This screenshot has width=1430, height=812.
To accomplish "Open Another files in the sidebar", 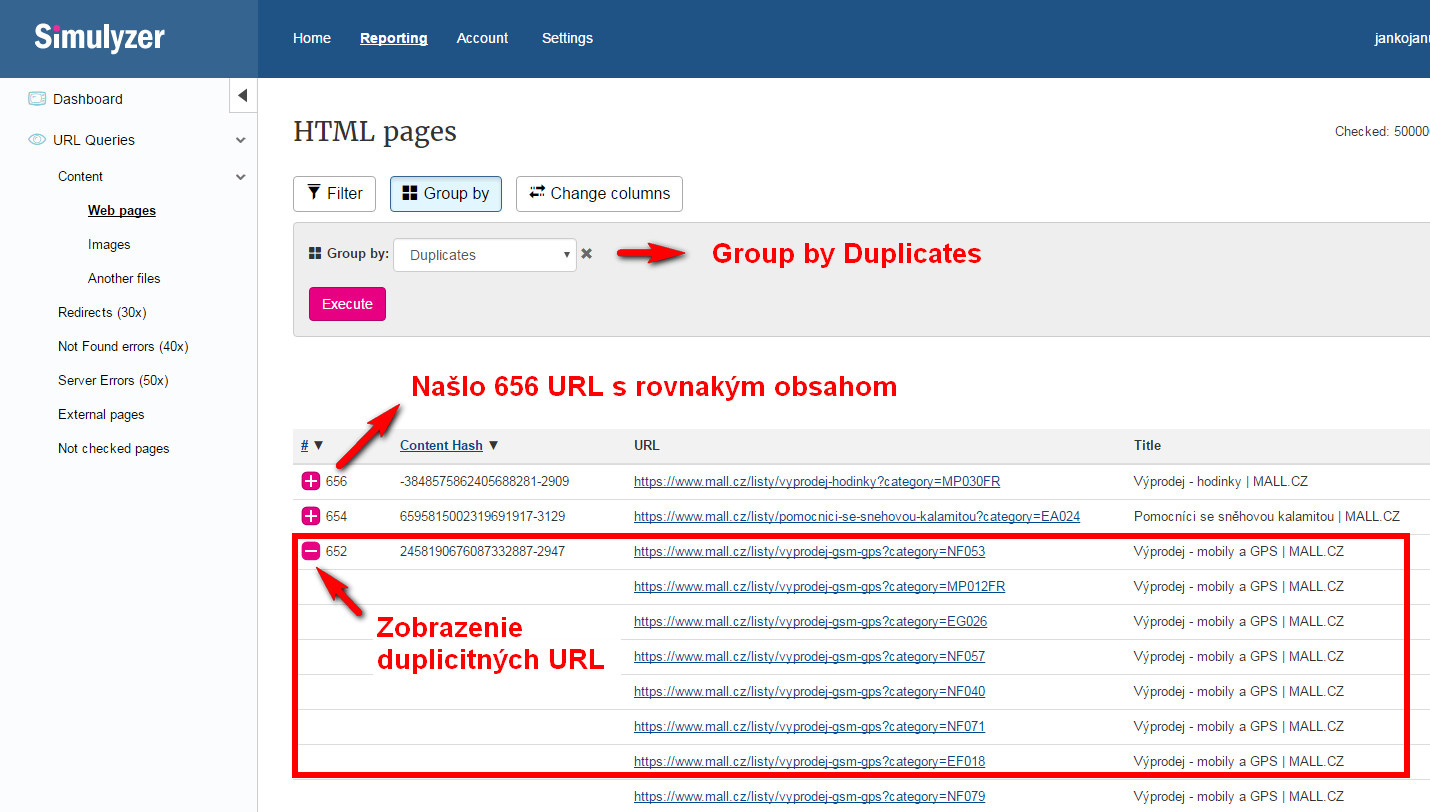I will 124,278.
